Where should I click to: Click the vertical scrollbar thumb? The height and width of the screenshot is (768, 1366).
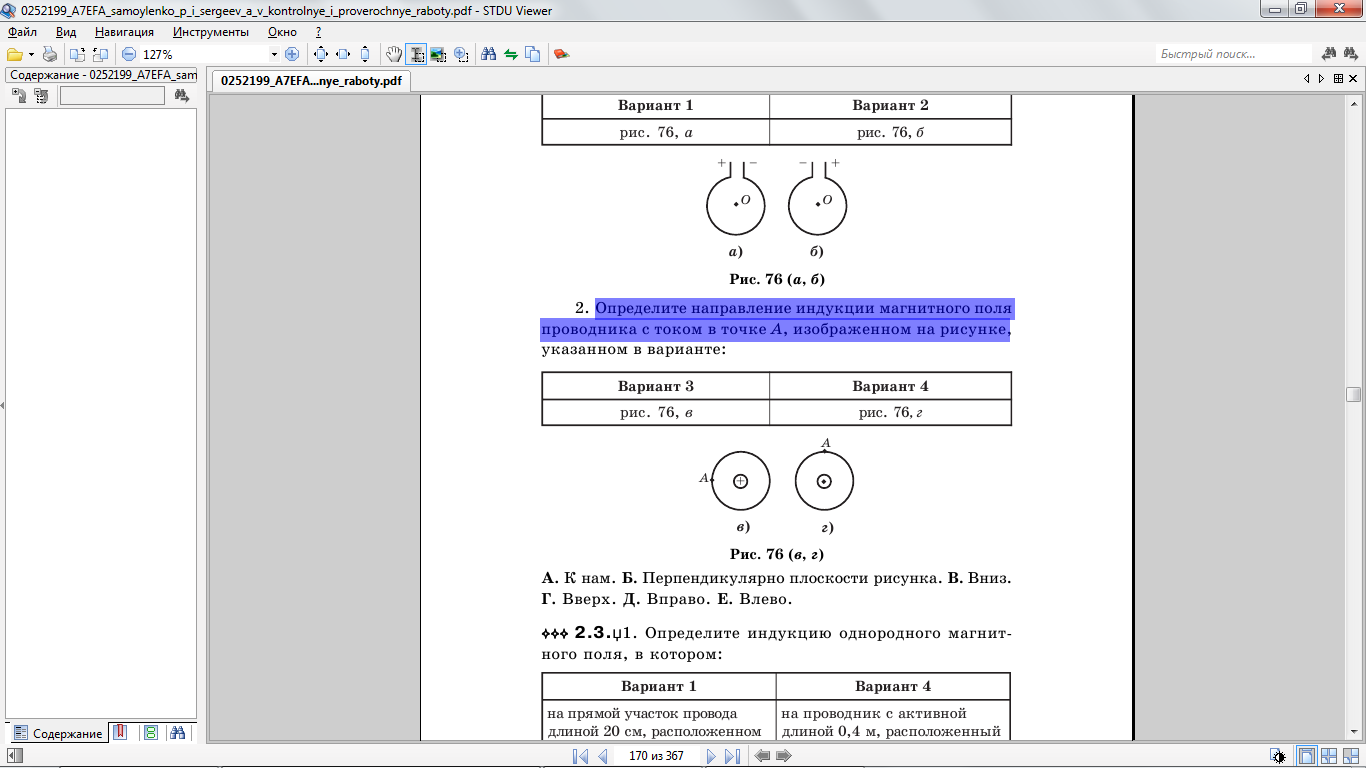[x=1353, y=394]
